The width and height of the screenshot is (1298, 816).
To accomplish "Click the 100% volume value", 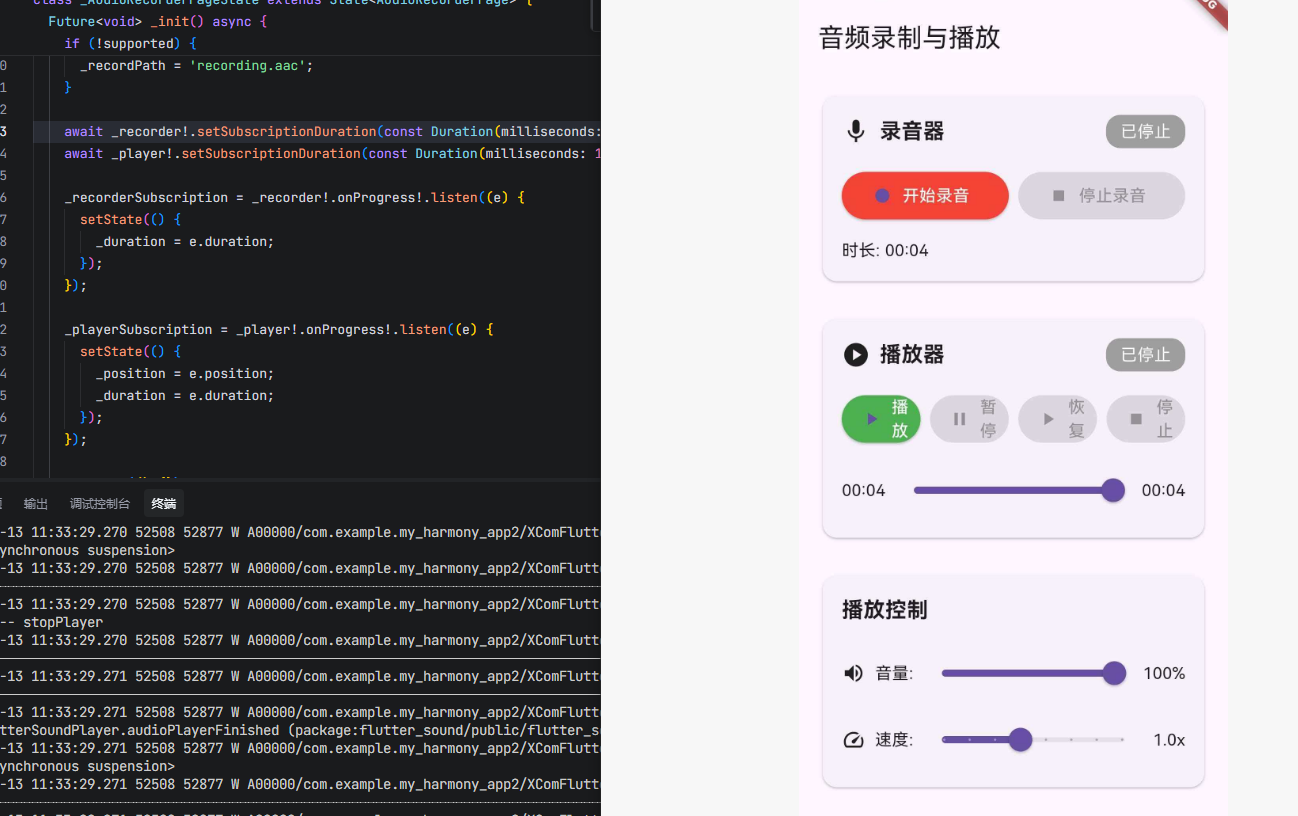I will coord(1164,674).
